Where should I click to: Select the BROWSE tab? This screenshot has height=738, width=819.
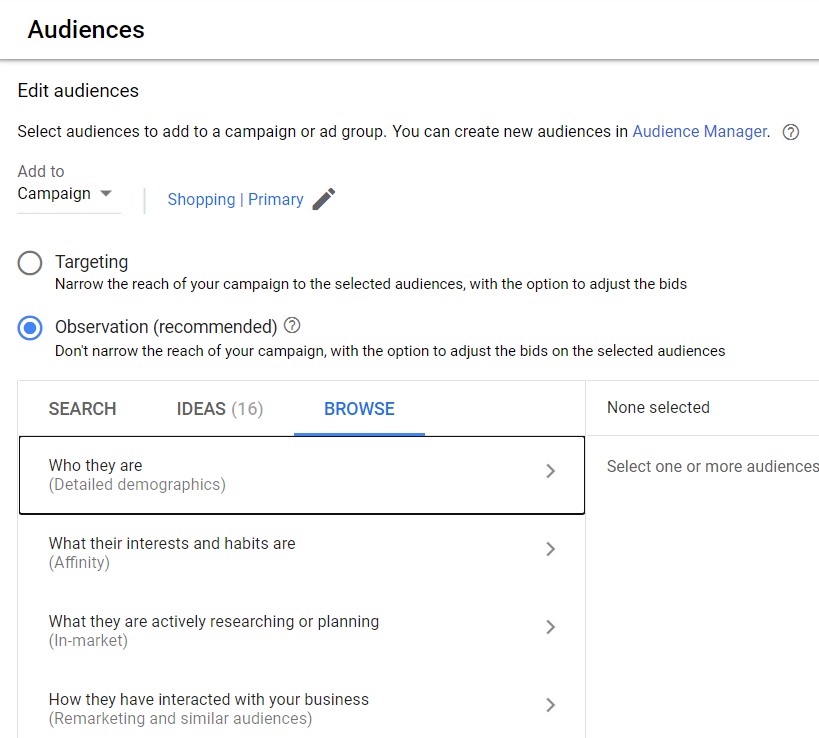[359, 408]
